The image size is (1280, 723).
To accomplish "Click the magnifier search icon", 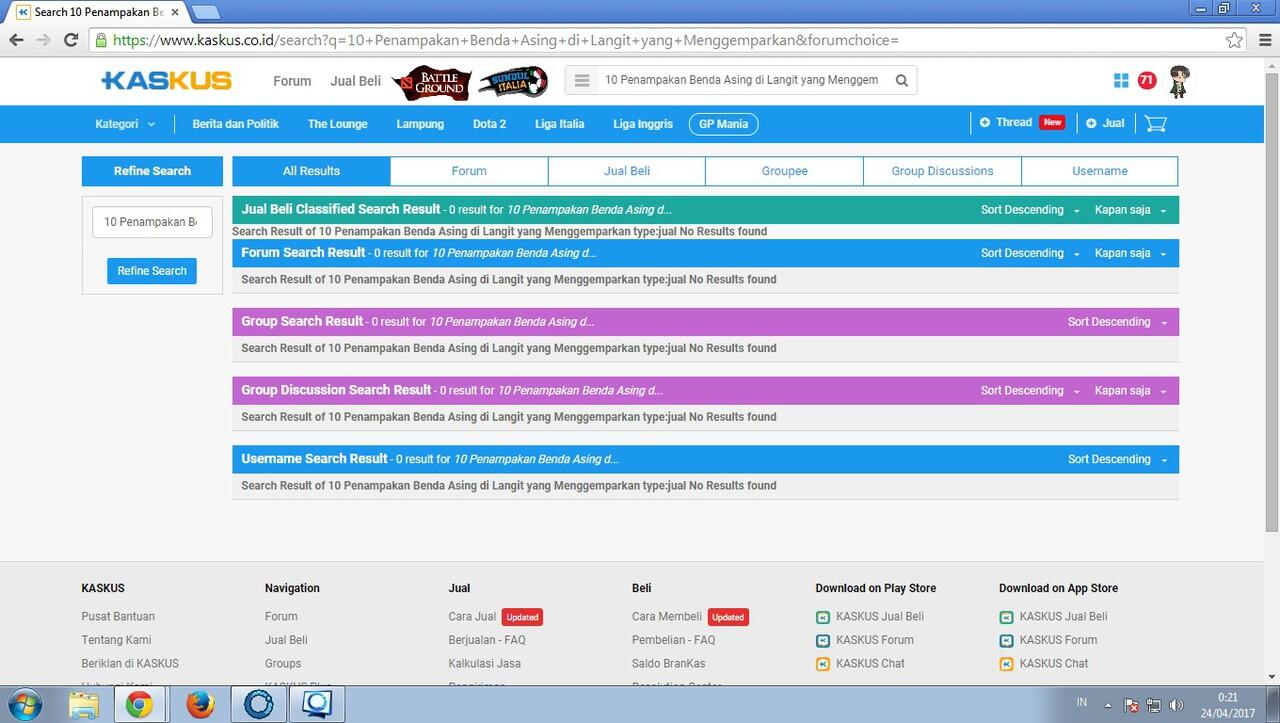I will coord(902,80).
